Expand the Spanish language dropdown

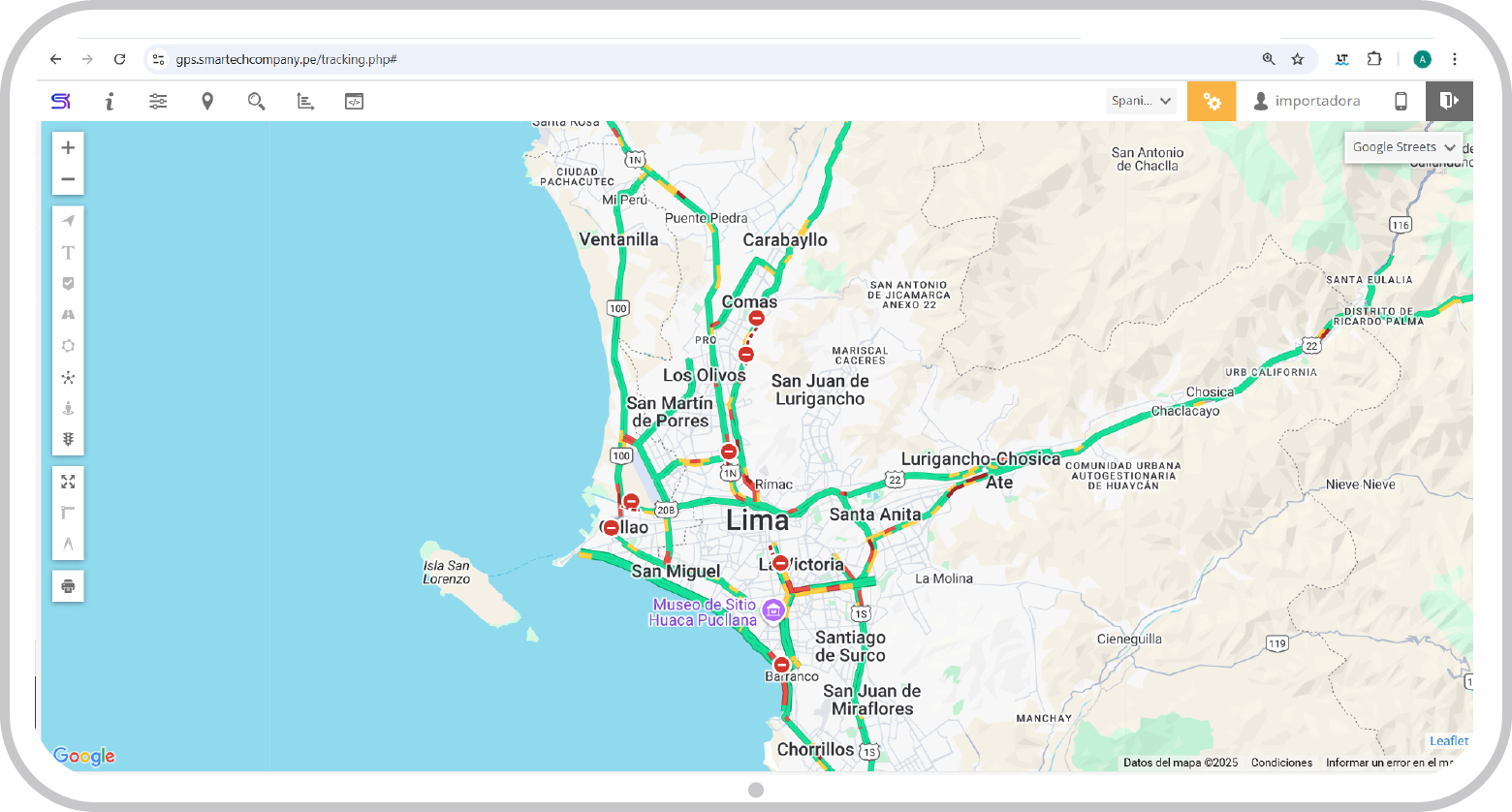(x=1142, y=101)
